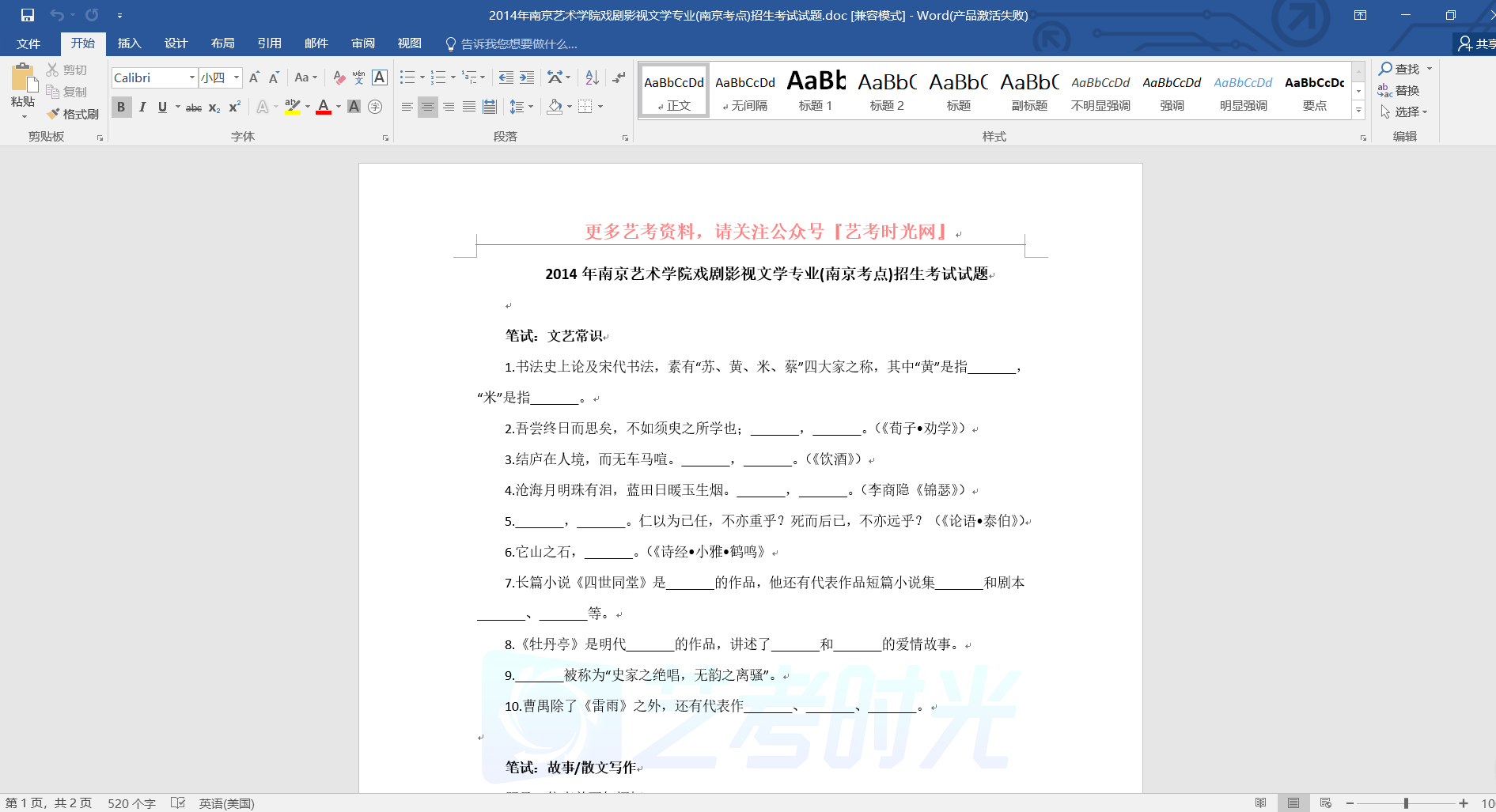This screenshot has width=1496, height=812.
Task: Toggle italic formatting
Action: tap(142, 107)
